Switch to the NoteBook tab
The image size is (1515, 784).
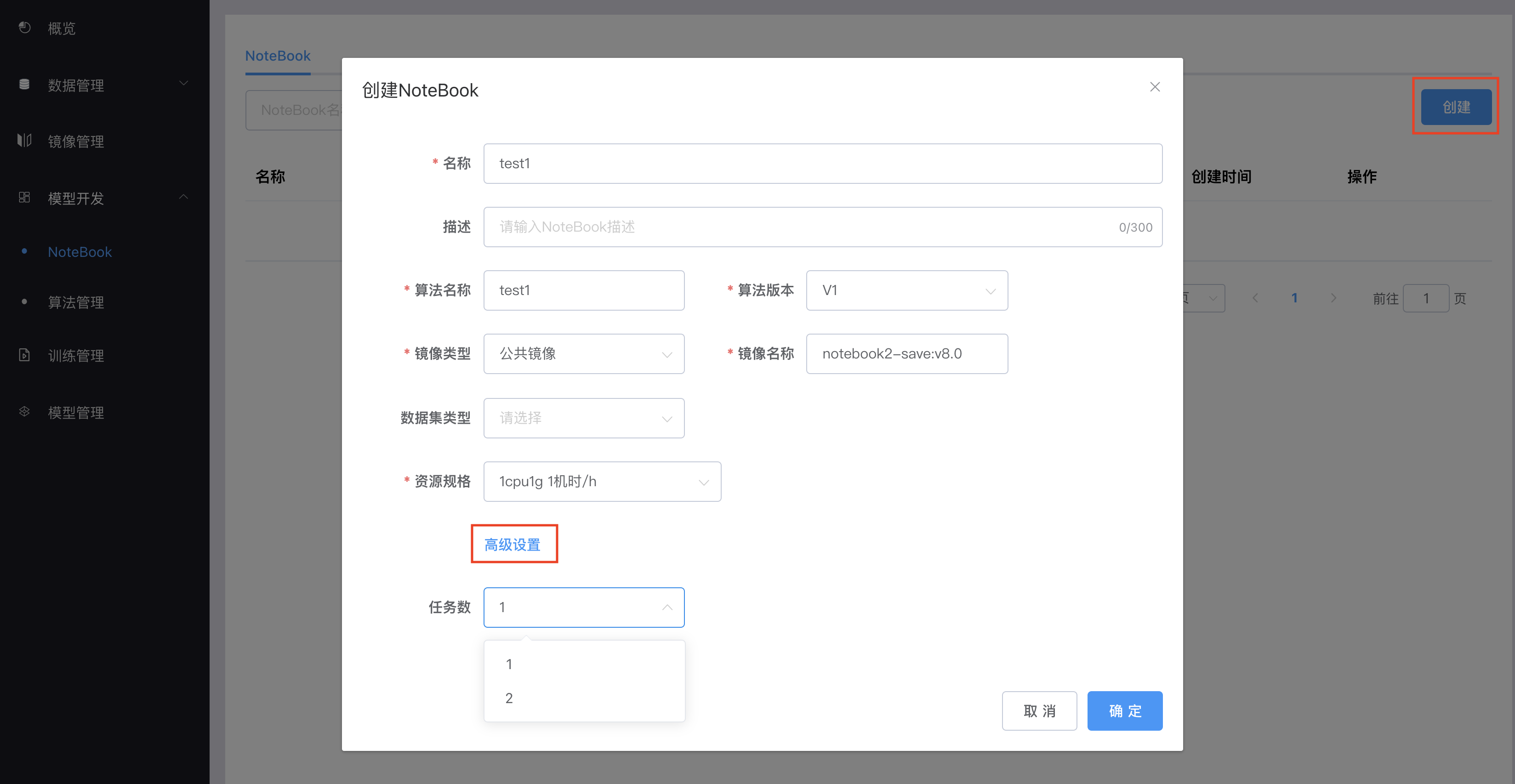point(278,56)
